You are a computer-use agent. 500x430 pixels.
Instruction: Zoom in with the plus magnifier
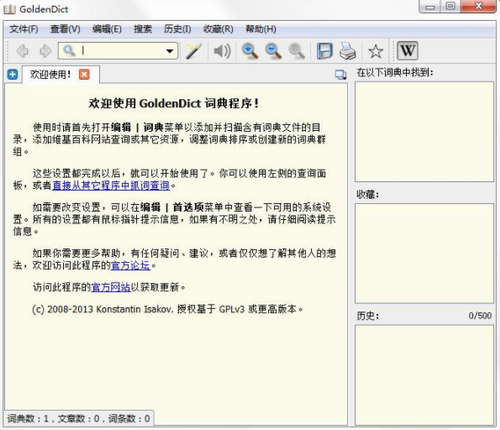click(250, 51)
